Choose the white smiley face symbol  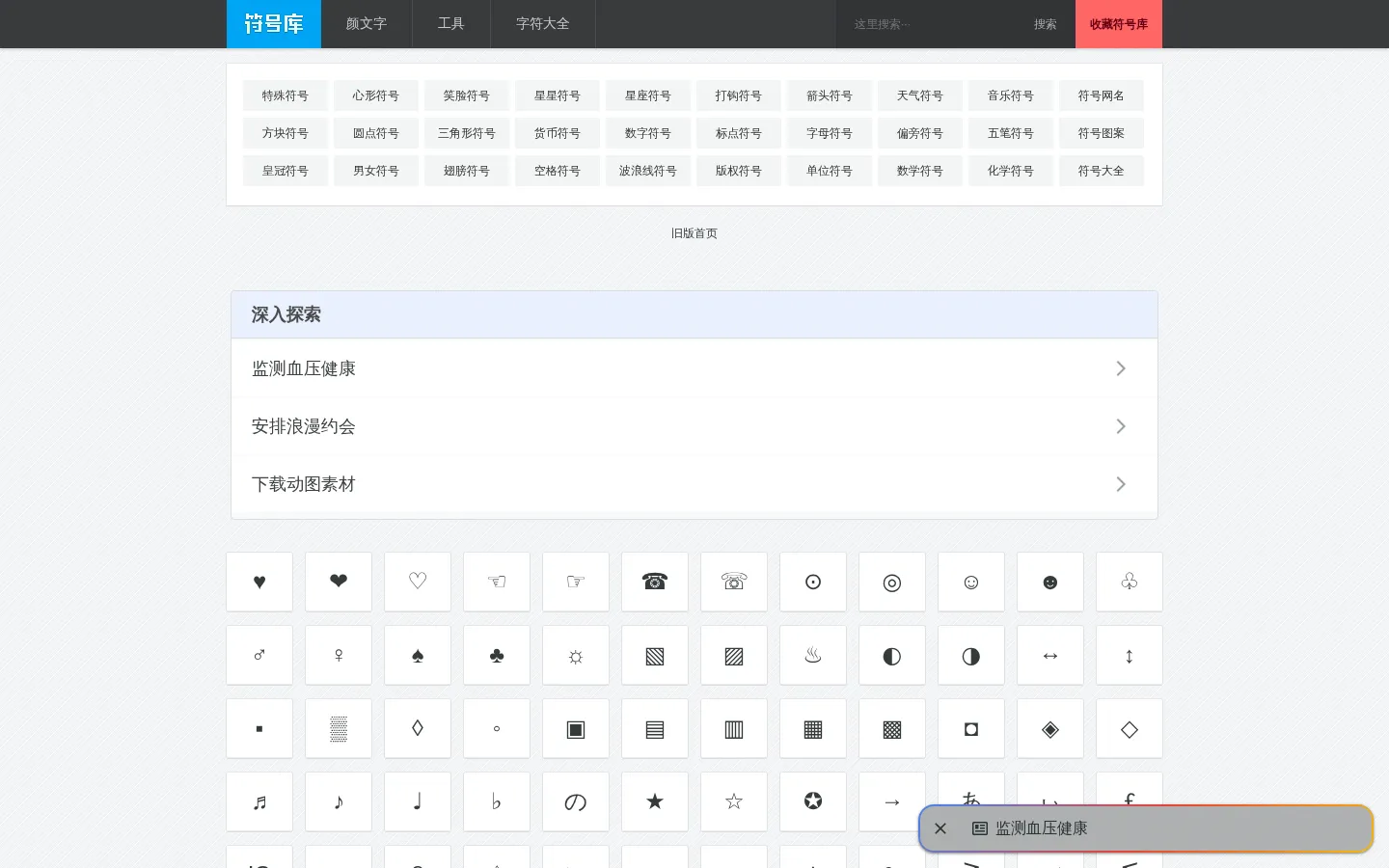pos(971,582)
